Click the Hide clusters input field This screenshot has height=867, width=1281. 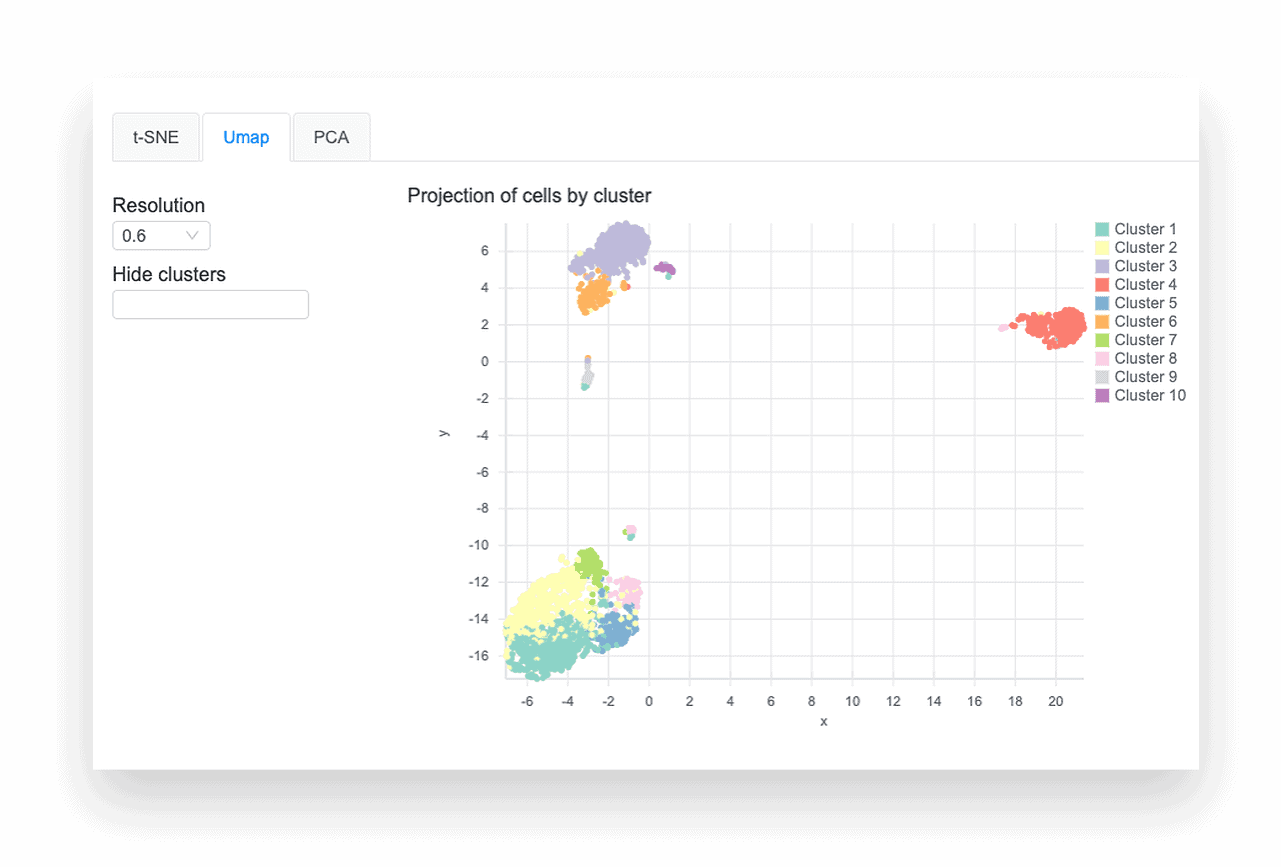click(210, 305)
